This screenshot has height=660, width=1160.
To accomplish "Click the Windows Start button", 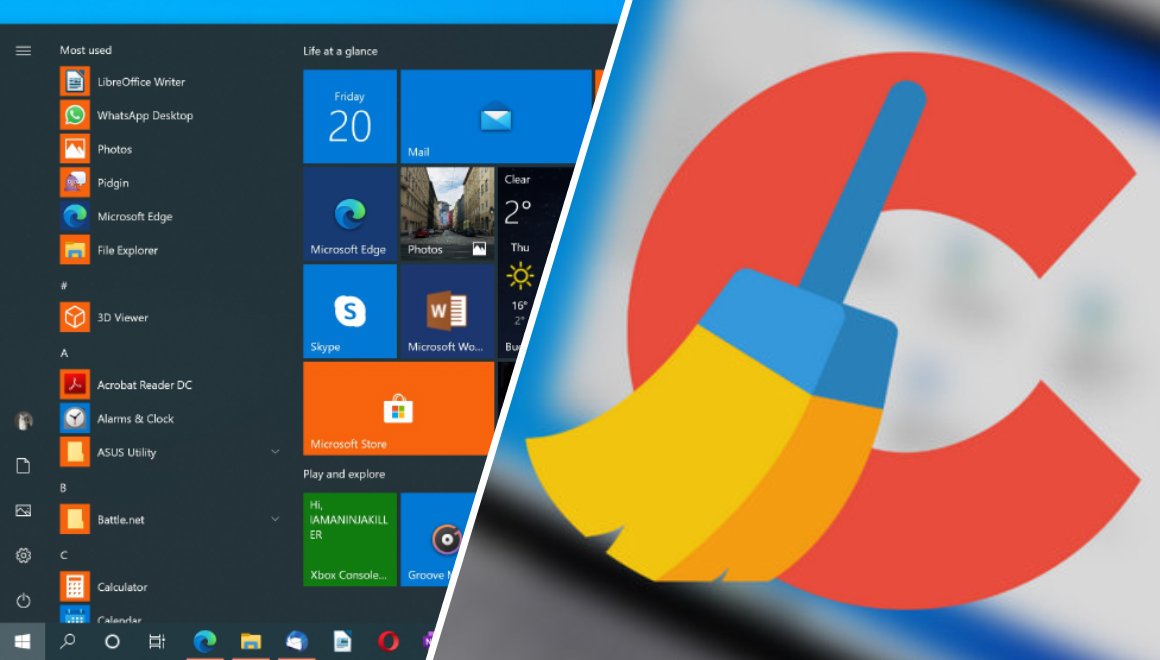I will pyautogui.click(x=22, y=642).
